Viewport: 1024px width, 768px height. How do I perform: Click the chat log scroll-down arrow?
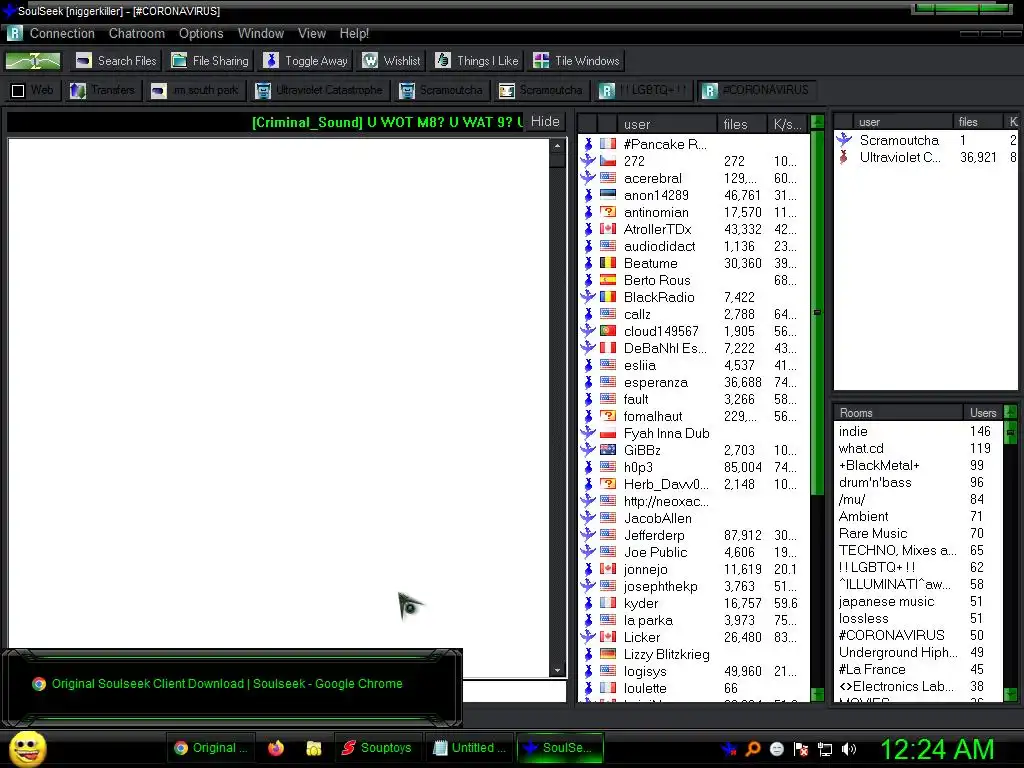pos(557,670)
